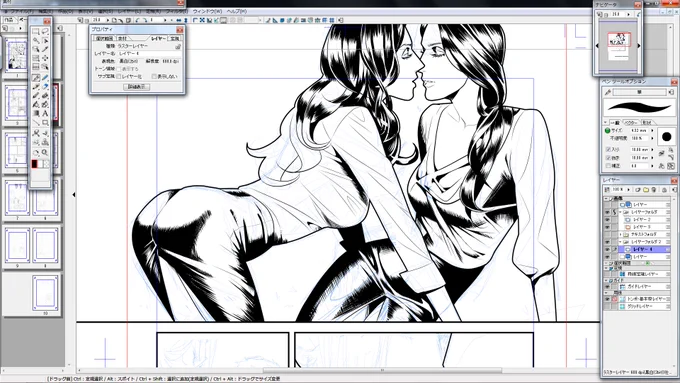680x383 pixels.
Task: Toggle visibility of the Guide layer
Action: point(607,287)
